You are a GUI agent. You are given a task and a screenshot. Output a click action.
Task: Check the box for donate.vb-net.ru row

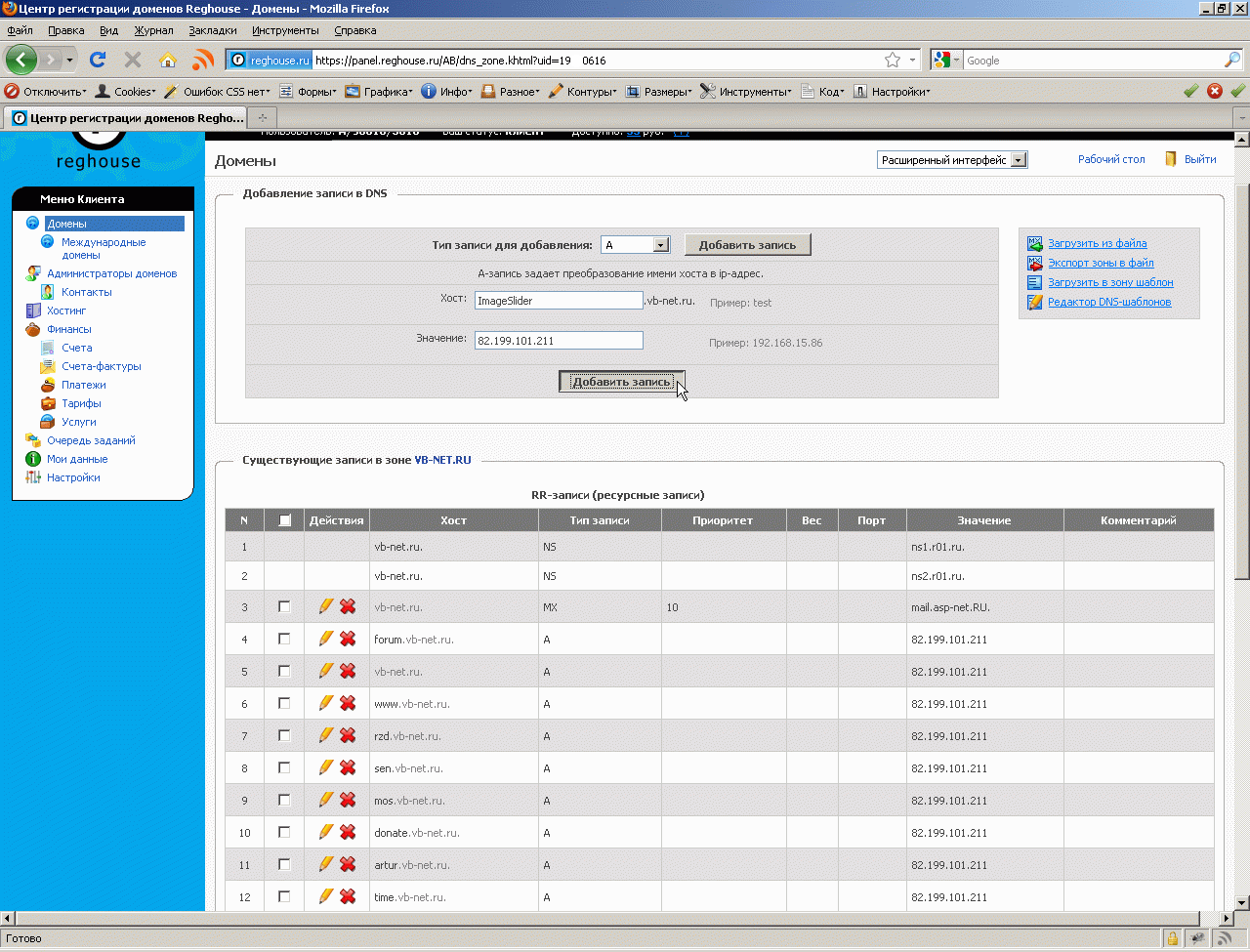click(284, 832)
